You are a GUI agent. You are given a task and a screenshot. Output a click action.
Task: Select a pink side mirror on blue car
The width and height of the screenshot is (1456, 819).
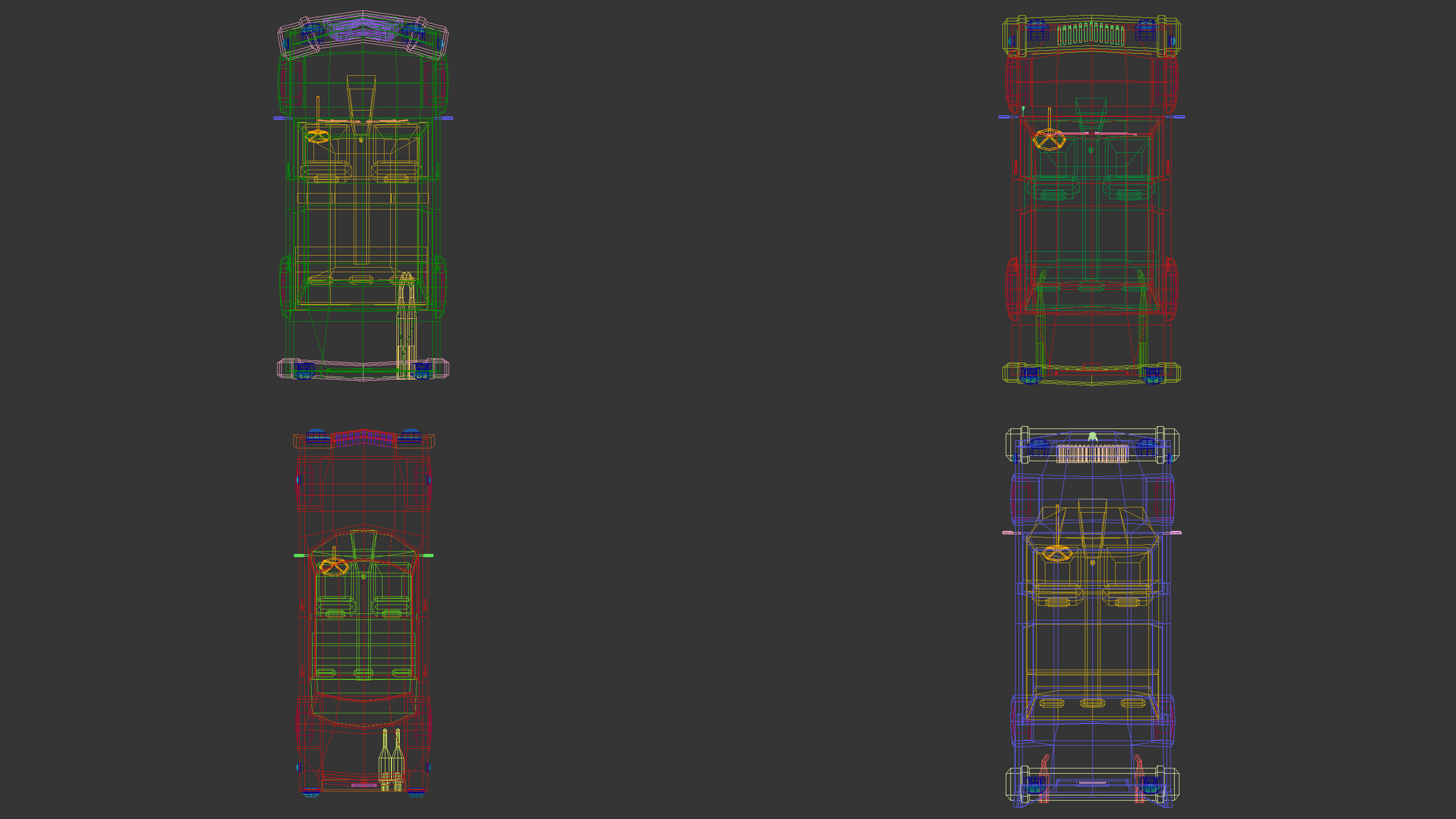pyautogui.click(x=1007, y=533)
